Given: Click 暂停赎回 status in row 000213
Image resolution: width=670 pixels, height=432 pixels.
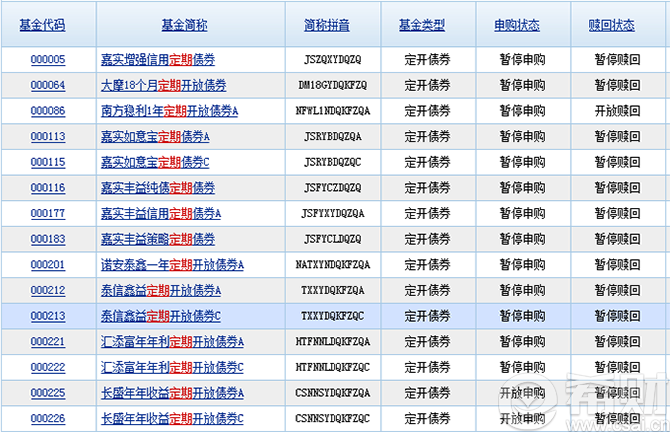Looking at the screenshot, I should click(617, 316).
